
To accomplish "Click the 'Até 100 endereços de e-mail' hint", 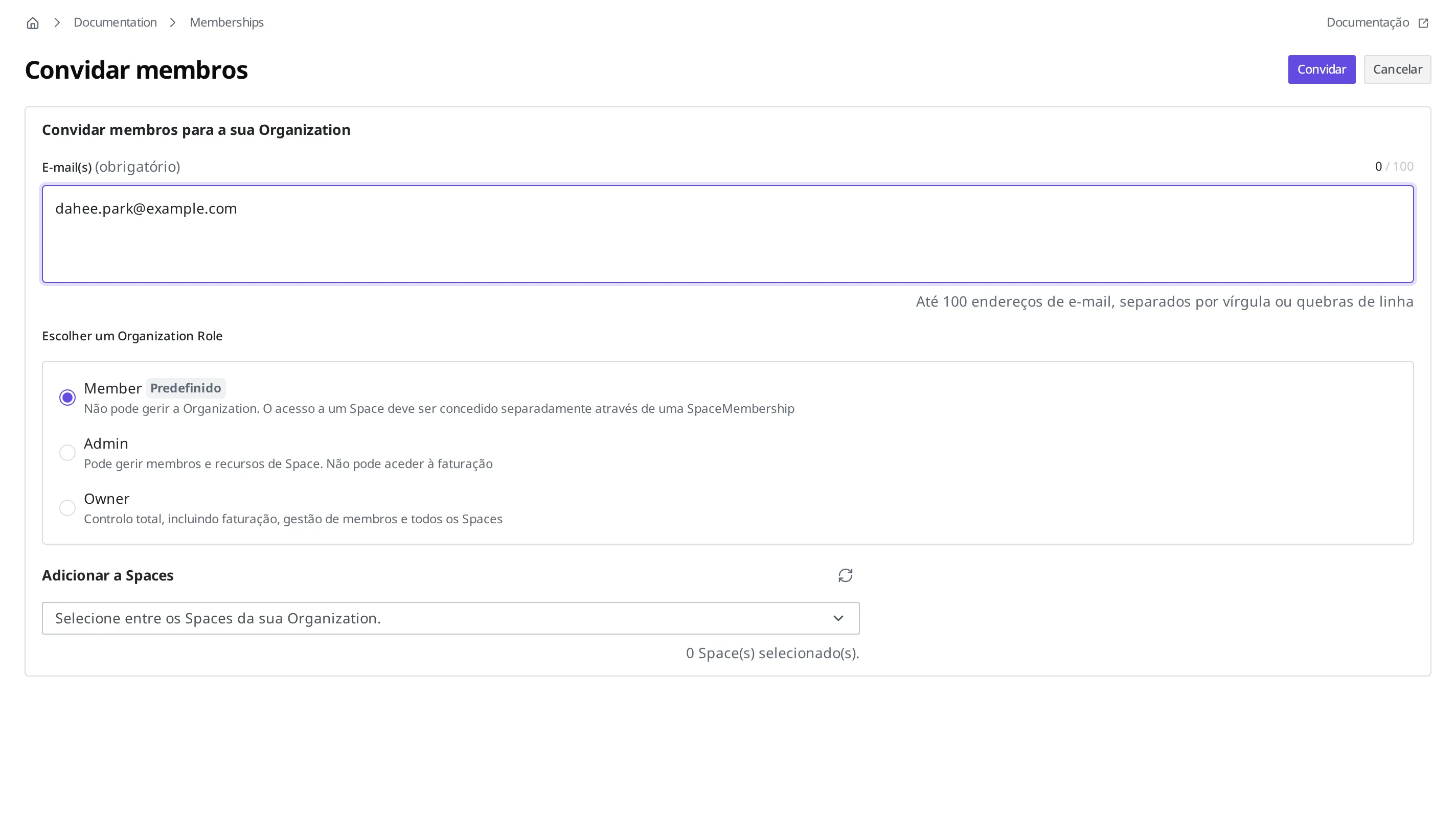I will (x=1165, y=301).
